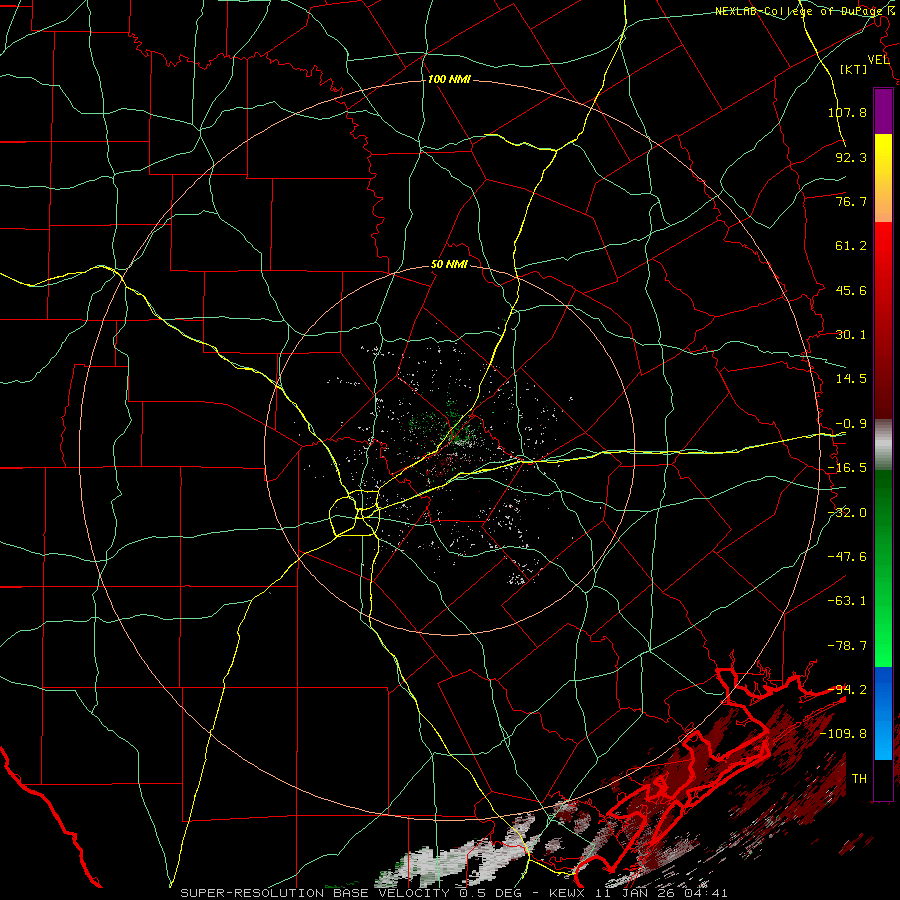
Task: Click the 107.8 legend value
Action: click(847, 113)
